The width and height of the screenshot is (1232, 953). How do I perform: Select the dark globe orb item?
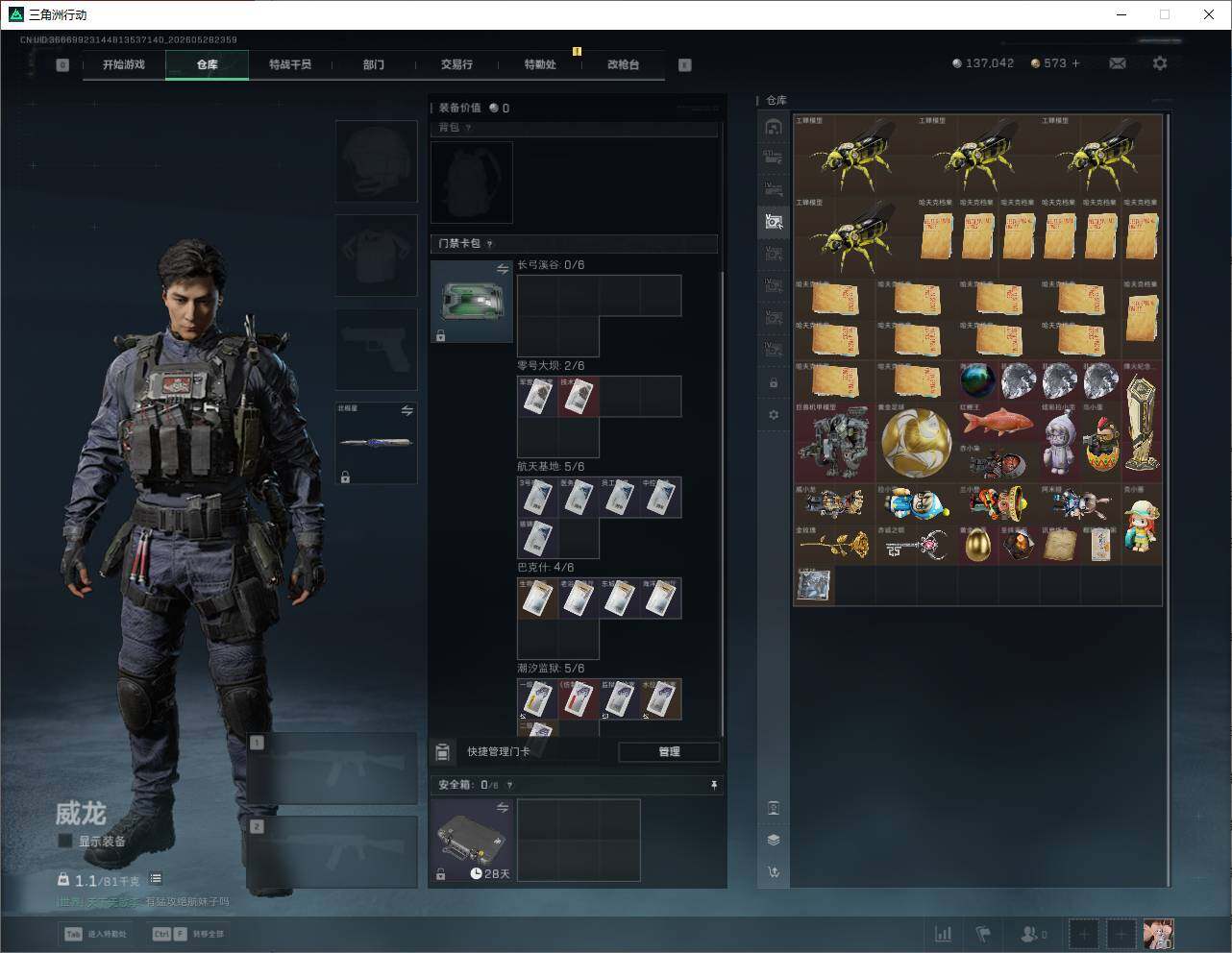[x=977, y=381]
